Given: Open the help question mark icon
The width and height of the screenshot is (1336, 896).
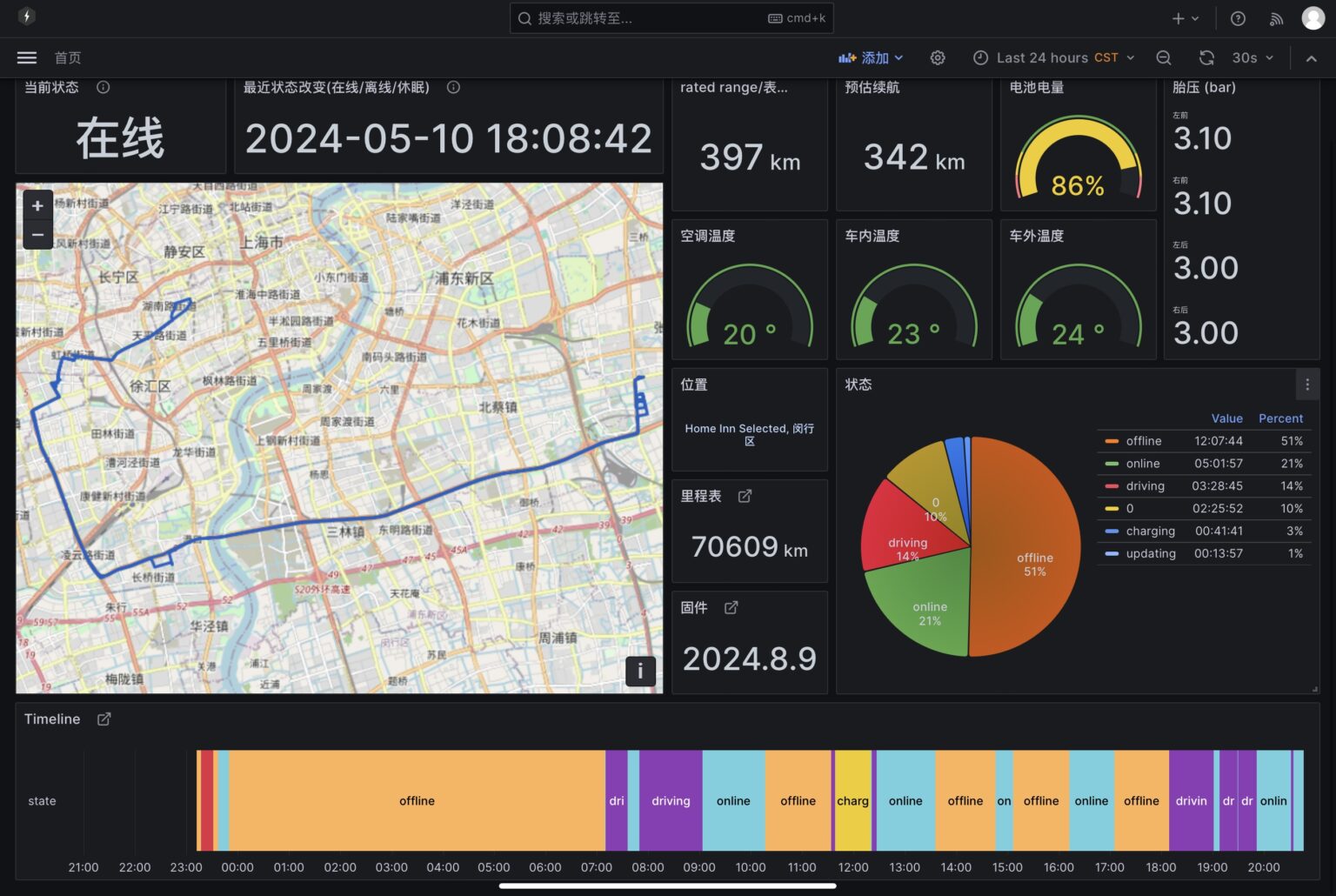Looking at the screenshot, I should [1238, 18].
